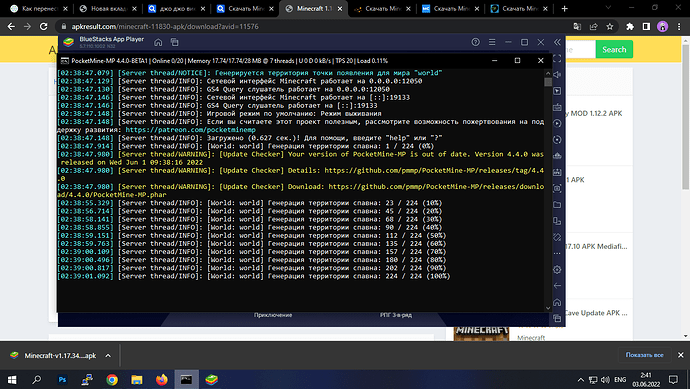This screenshot has height=389, width=690.
Task: Switch the ENG input language indicator
Action: click(x=620, y=380)
